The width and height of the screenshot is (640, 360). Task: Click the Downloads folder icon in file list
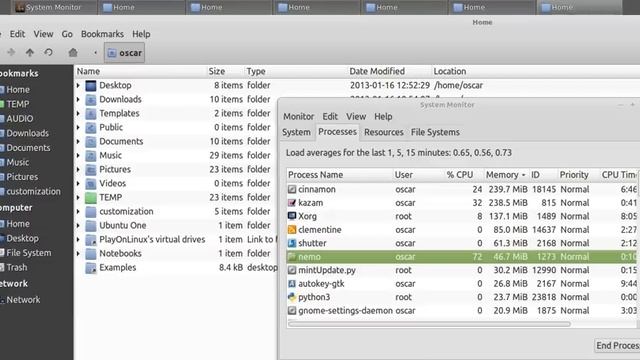pyautogui.click(x=91, y=100)
